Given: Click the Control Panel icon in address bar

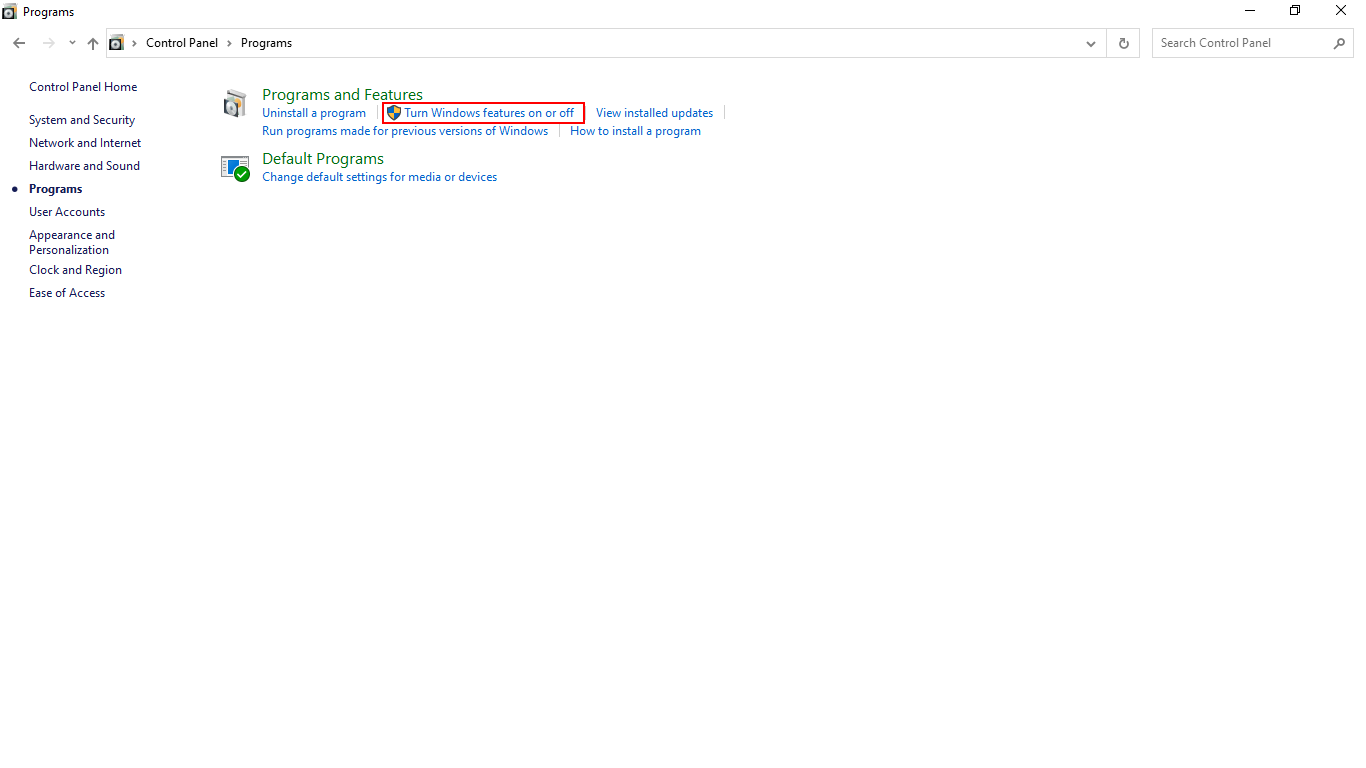Looking at the screenshot, I should click(117, 43).
